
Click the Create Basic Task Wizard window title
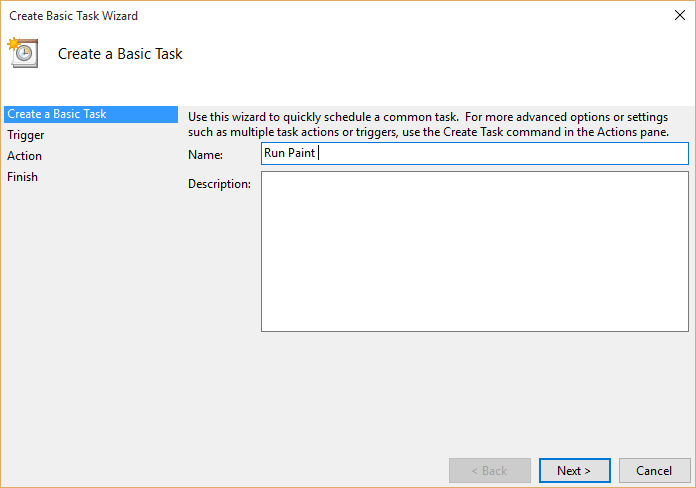[x=74, y=16]
